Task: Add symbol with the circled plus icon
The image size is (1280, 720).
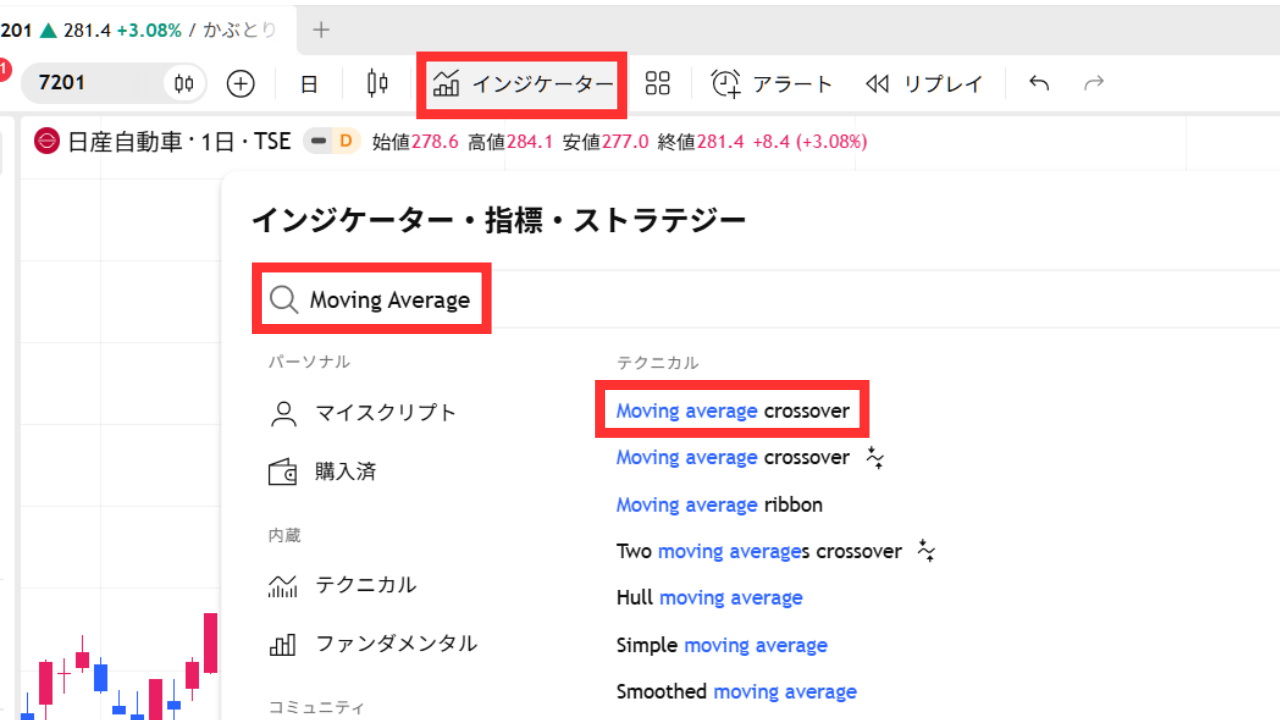Action: click(x=241, y=83)
